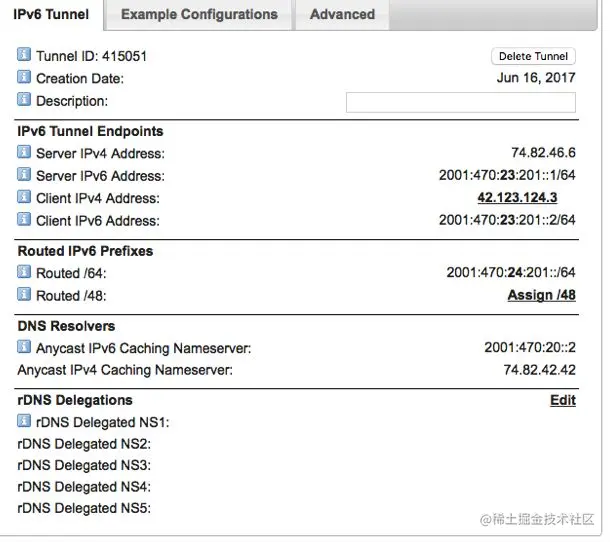Click info icon for Server IPv6 Address
The width and height of the screenshot is (610, 542).
(x=24, y=174)
